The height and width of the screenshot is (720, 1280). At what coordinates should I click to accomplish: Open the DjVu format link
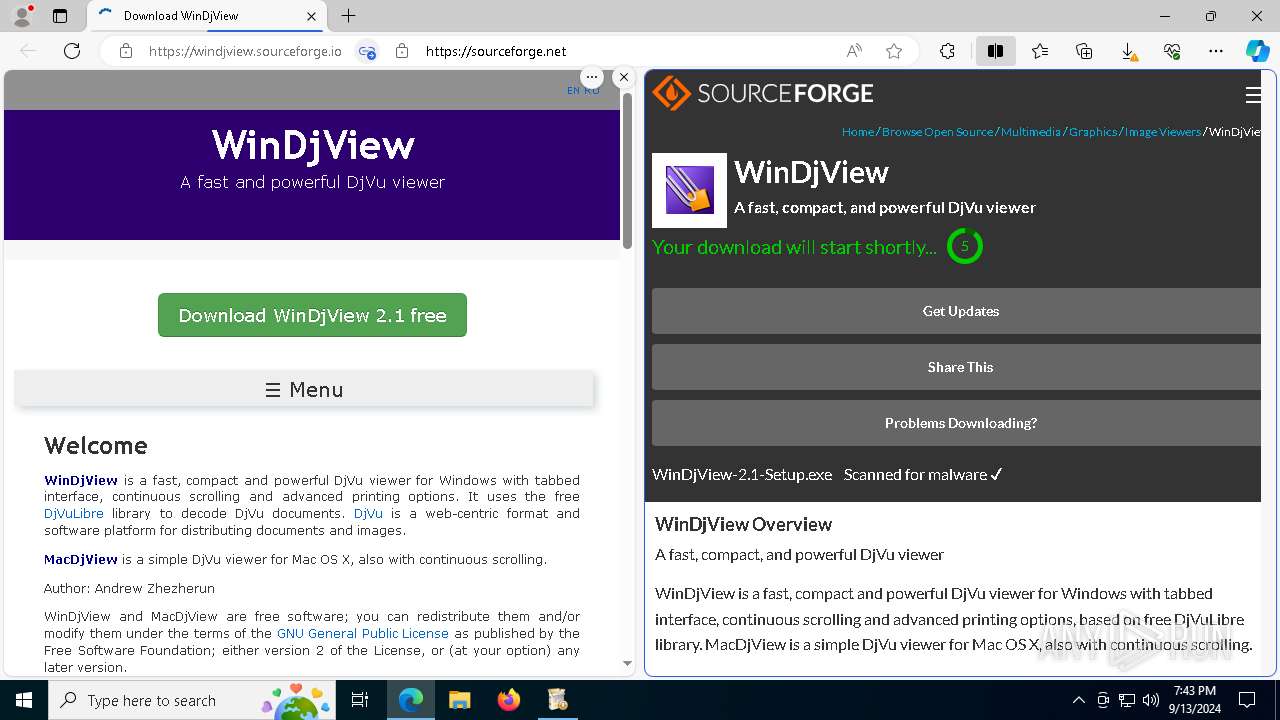pyautogui.click(x=368, y=513)
